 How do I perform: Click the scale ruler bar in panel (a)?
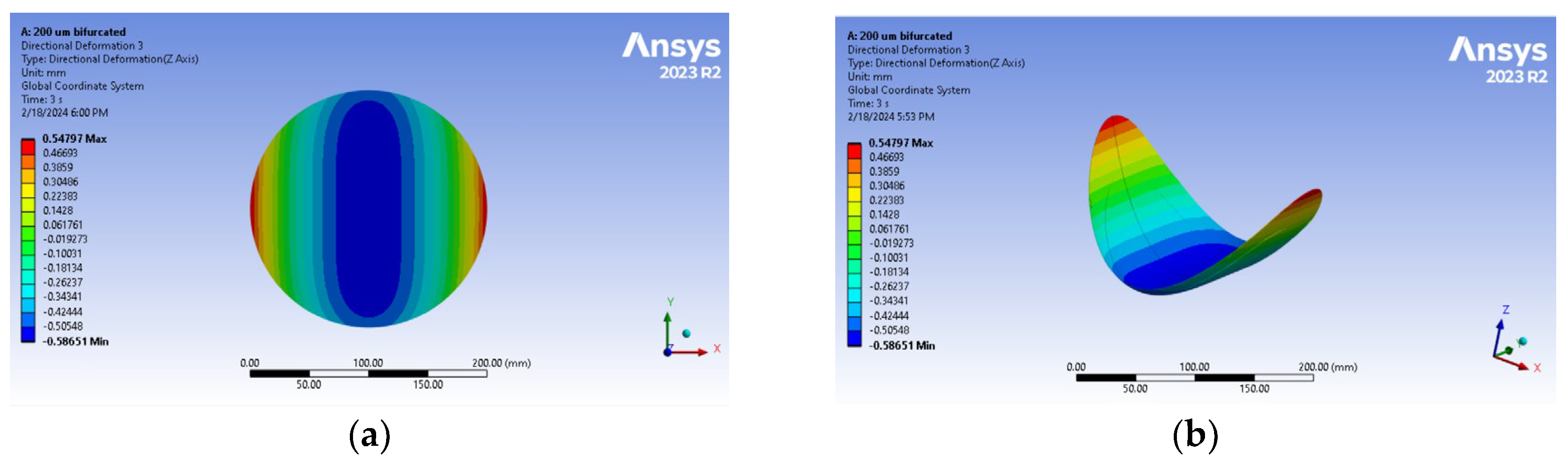(x=368, y=374)
